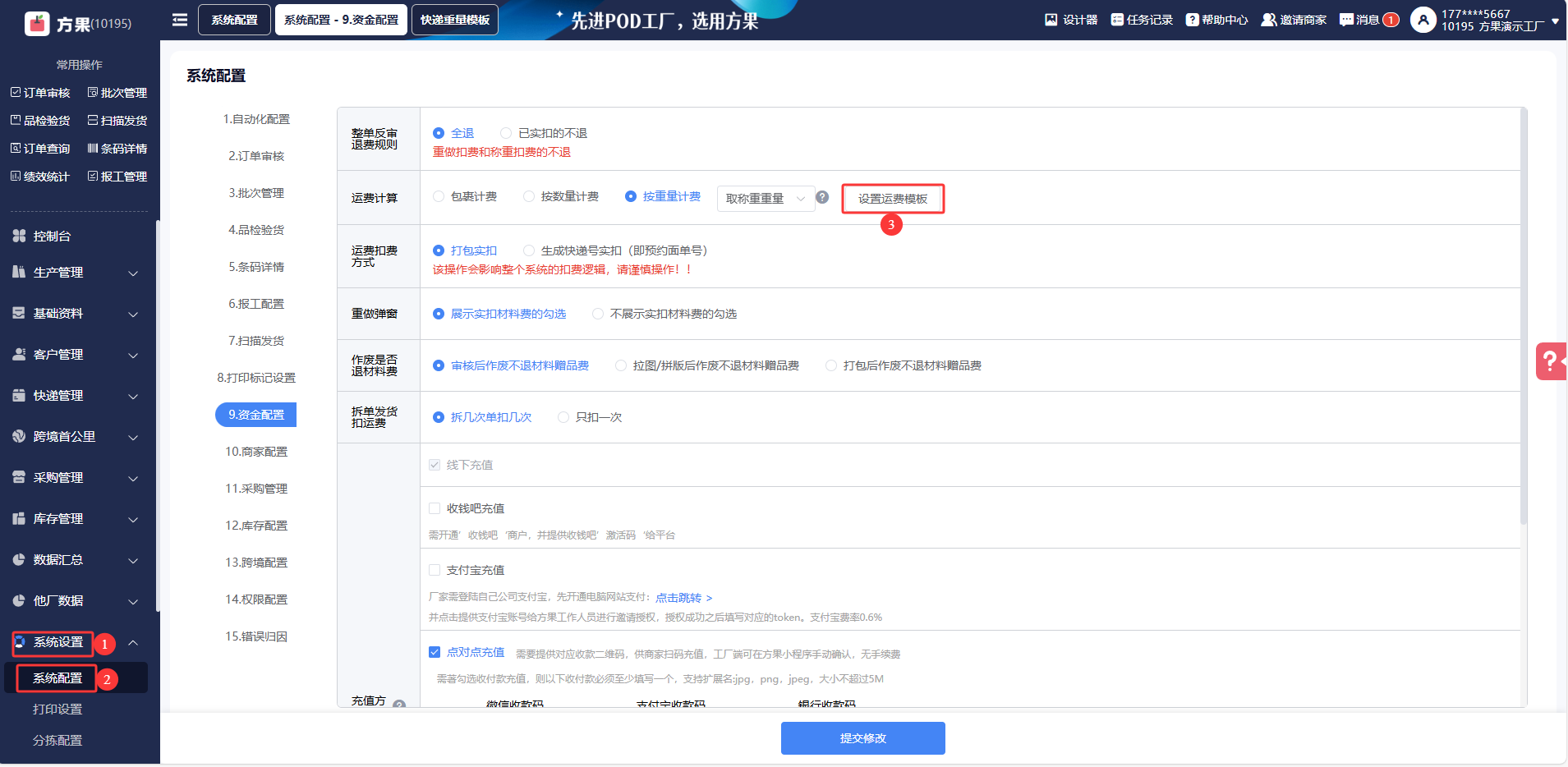Open 绩效统计 quick action icon
This screenshot has height=767, width=1568.
[x=16, y=177]
